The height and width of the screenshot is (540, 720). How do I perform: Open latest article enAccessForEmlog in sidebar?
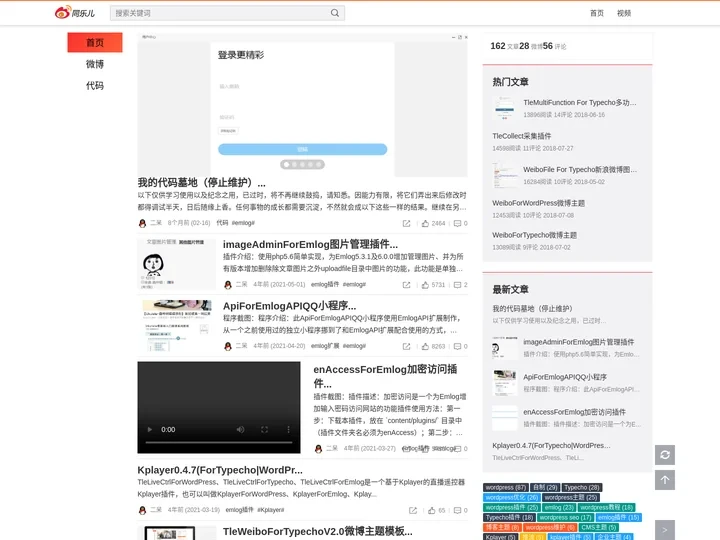[574, 412]
